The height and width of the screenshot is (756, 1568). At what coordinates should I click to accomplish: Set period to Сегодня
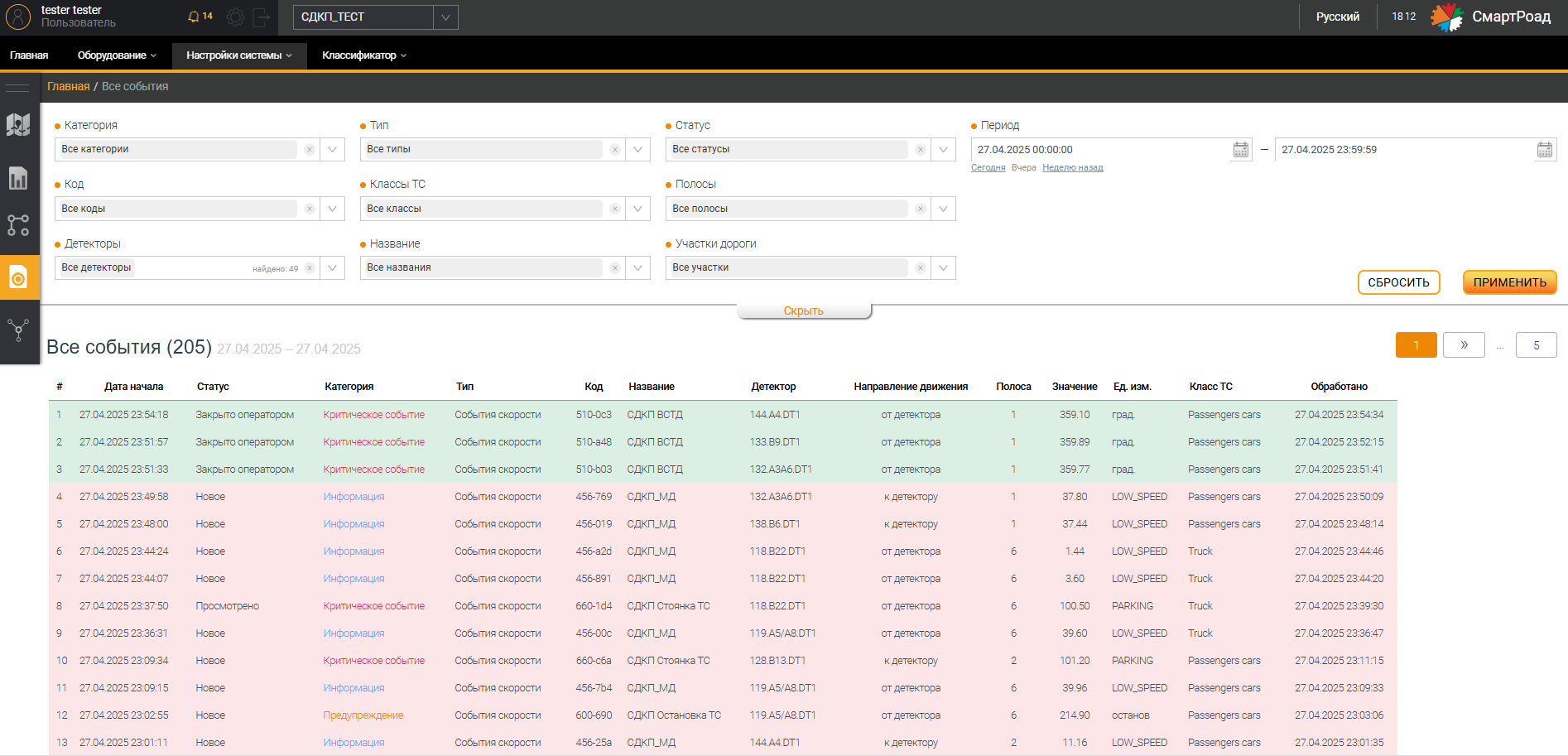(x=988, y=168)
